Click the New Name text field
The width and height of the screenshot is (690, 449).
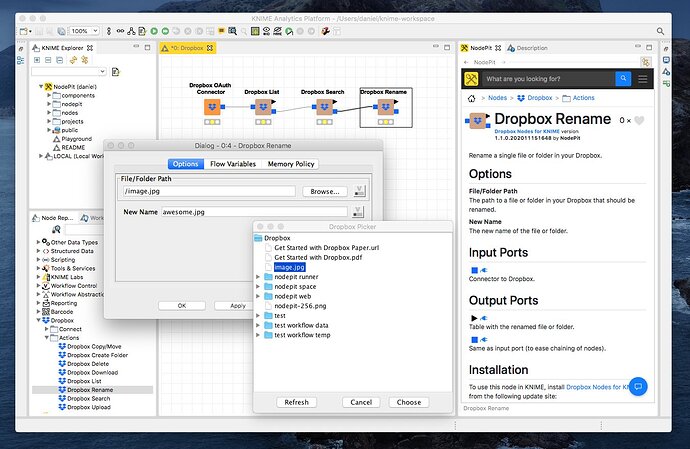point(254,212)
